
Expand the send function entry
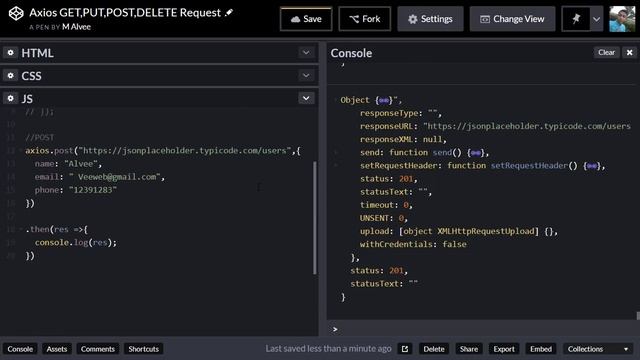[x=336, y=152]
